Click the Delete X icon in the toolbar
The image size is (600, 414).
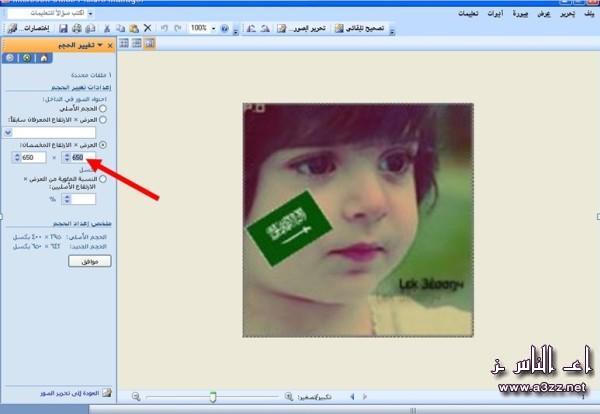[148, 28]
